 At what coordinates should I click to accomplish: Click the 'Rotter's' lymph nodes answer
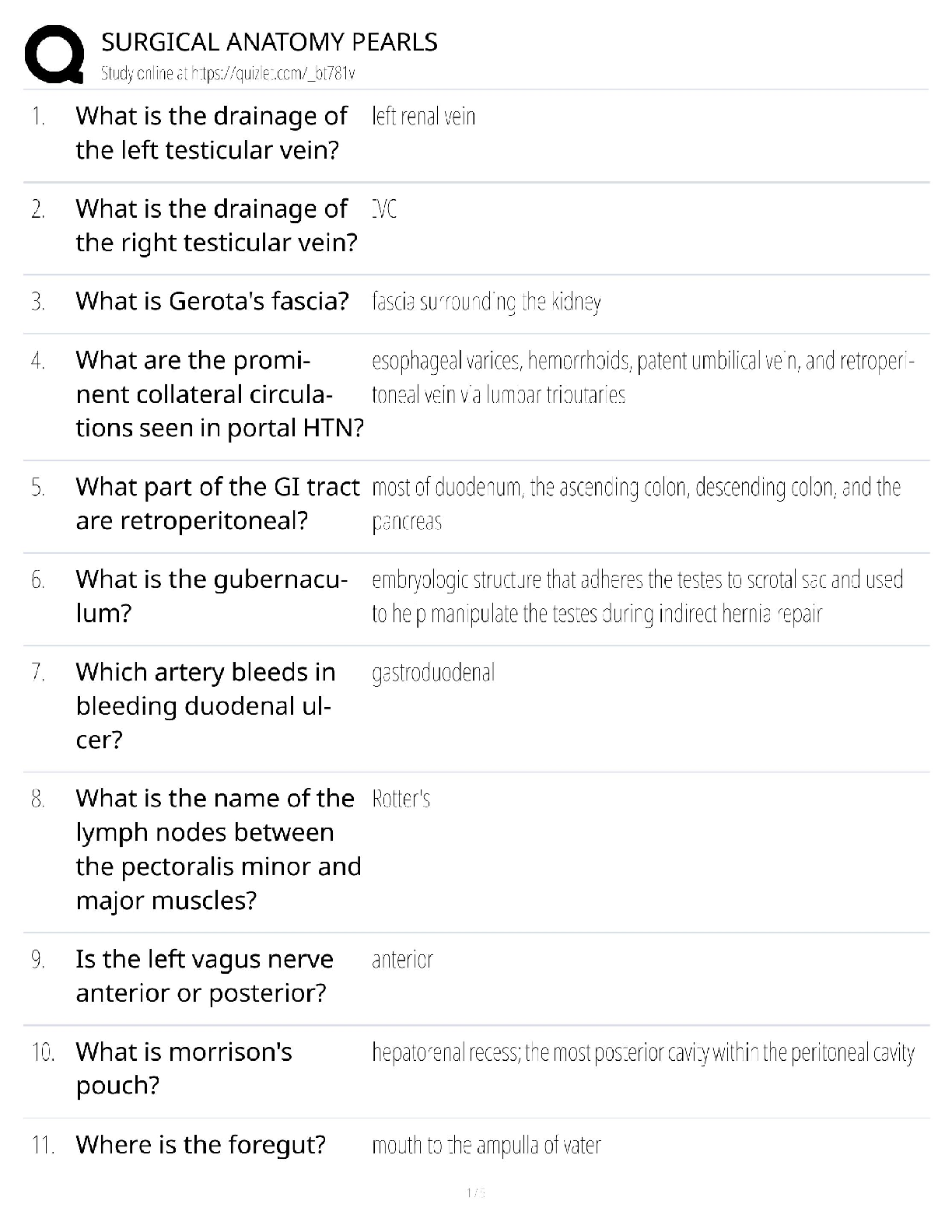pos(401,800)
